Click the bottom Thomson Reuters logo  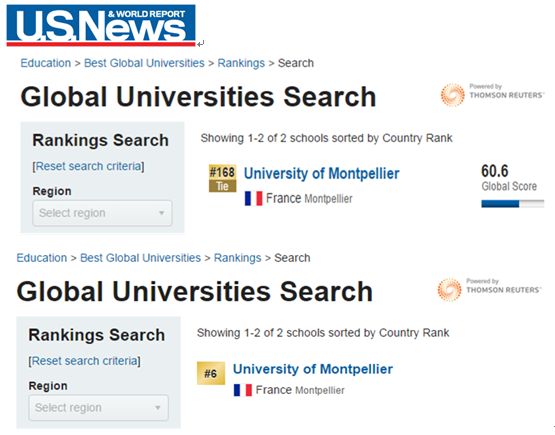tap(489, 289)
